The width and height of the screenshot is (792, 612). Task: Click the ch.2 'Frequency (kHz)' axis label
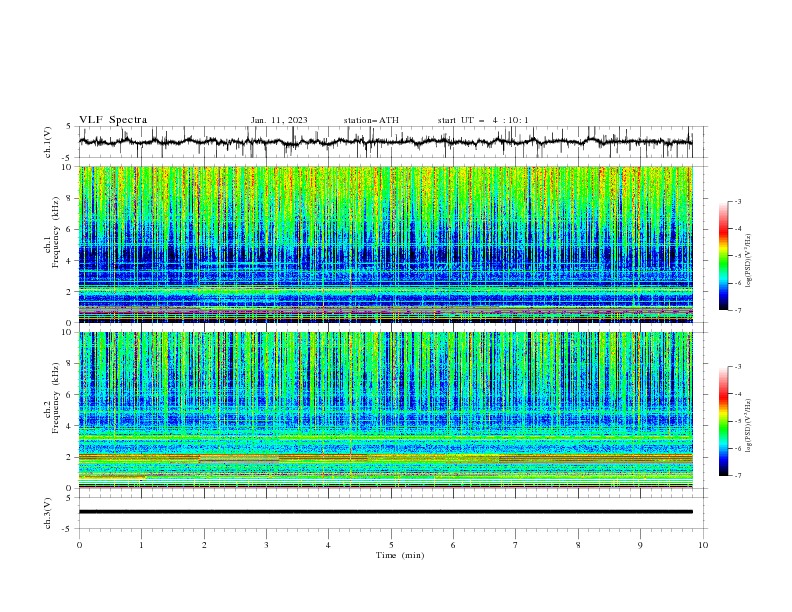point(56,397)
